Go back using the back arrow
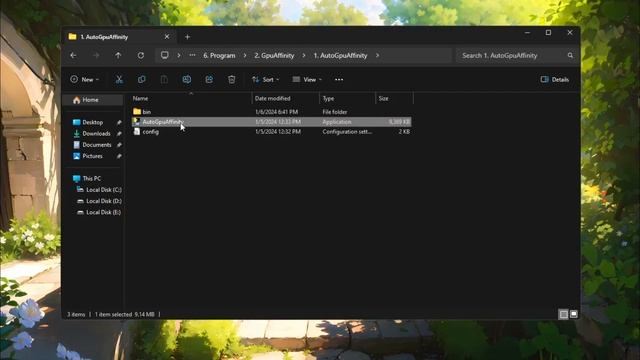This screenshot has width=640, height=360. [73, 56]
